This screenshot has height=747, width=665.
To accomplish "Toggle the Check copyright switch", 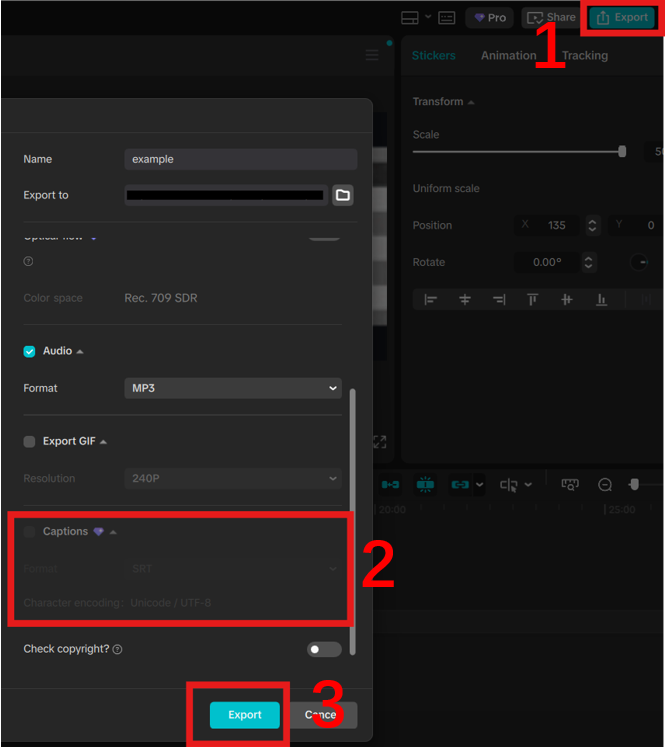I will coord(324,649).
